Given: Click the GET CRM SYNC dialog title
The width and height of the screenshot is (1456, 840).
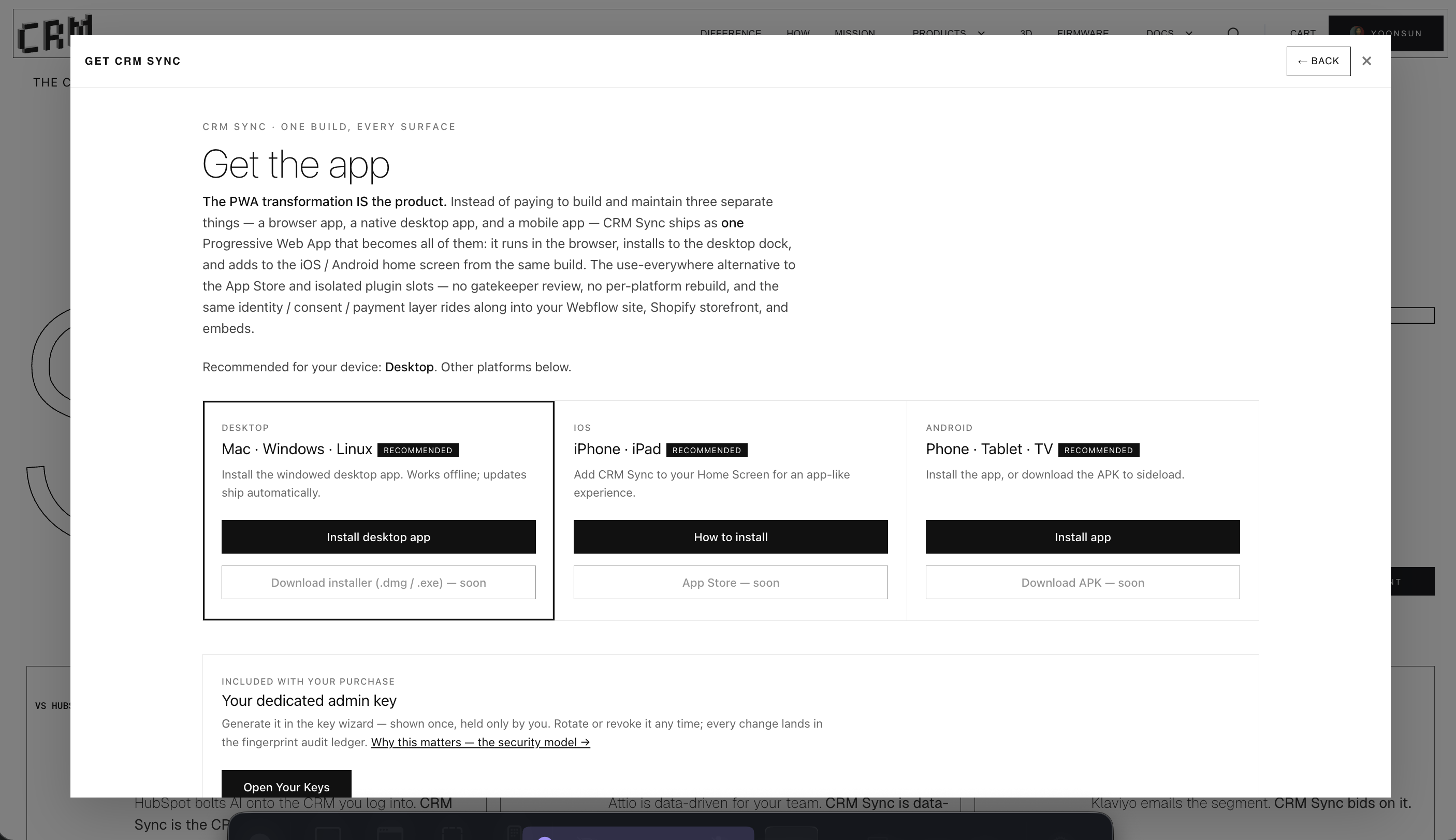Looking at the screenshot, I should point(133,61).
